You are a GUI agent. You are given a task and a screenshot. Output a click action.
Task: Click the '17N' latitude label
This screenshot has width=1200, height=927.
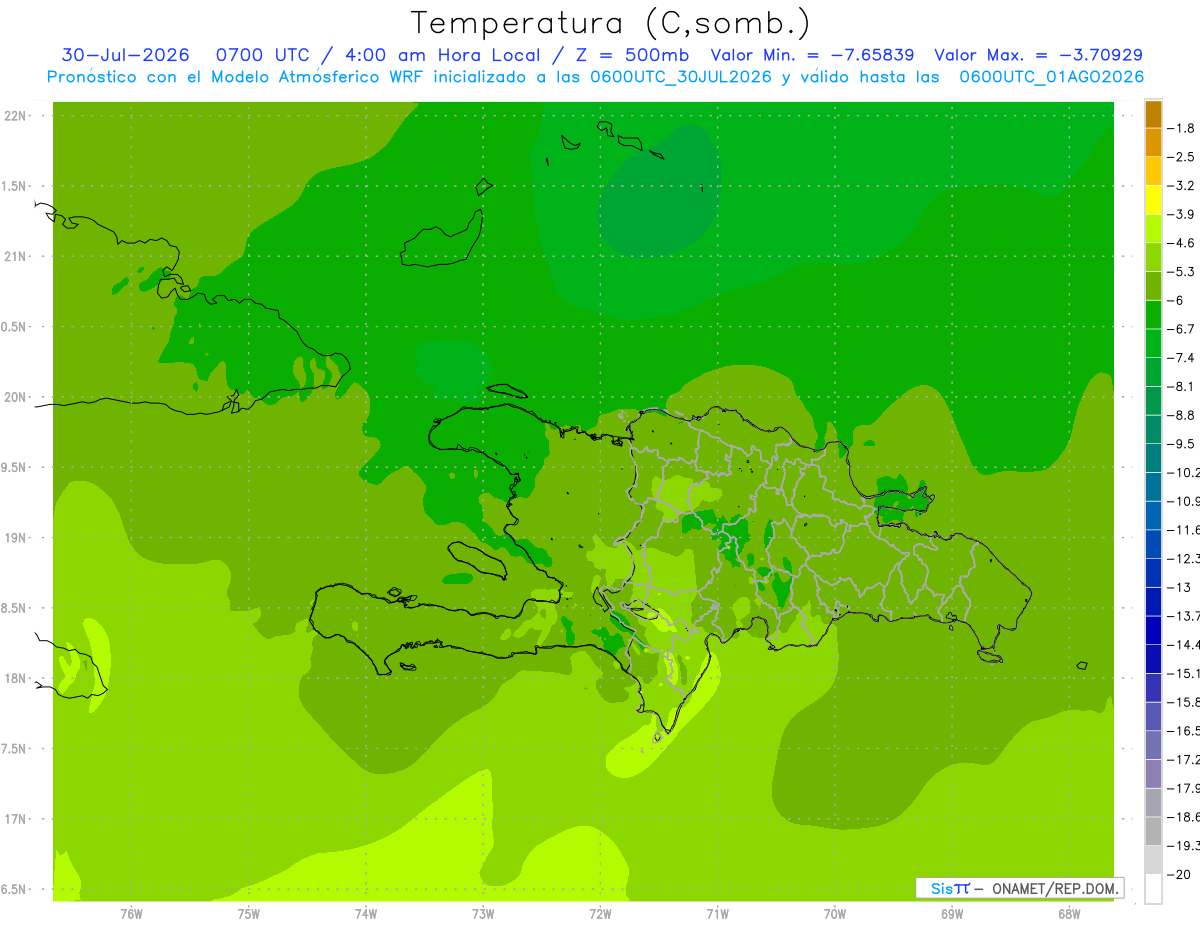15,819
